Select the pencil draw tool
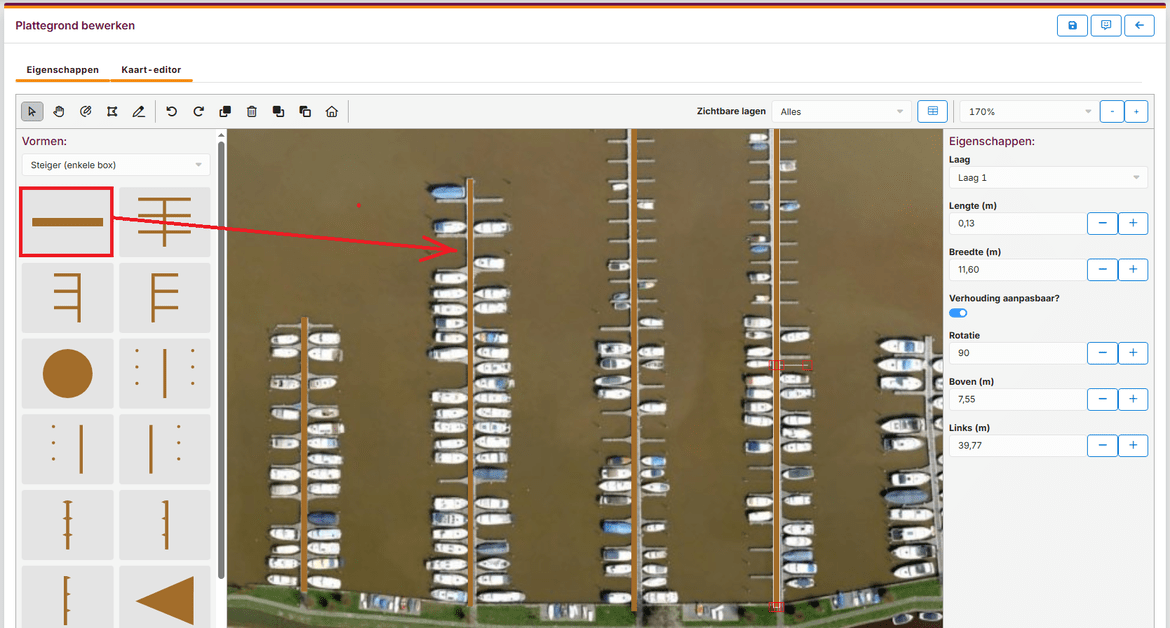The image size is (1170, 628). coord(139,112)
